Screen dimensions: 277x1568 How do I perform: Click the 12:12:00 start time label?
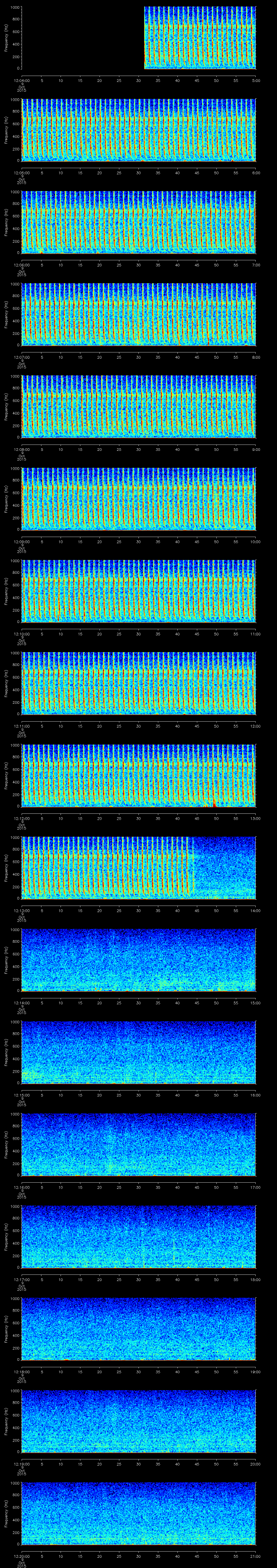pos(21,819)
